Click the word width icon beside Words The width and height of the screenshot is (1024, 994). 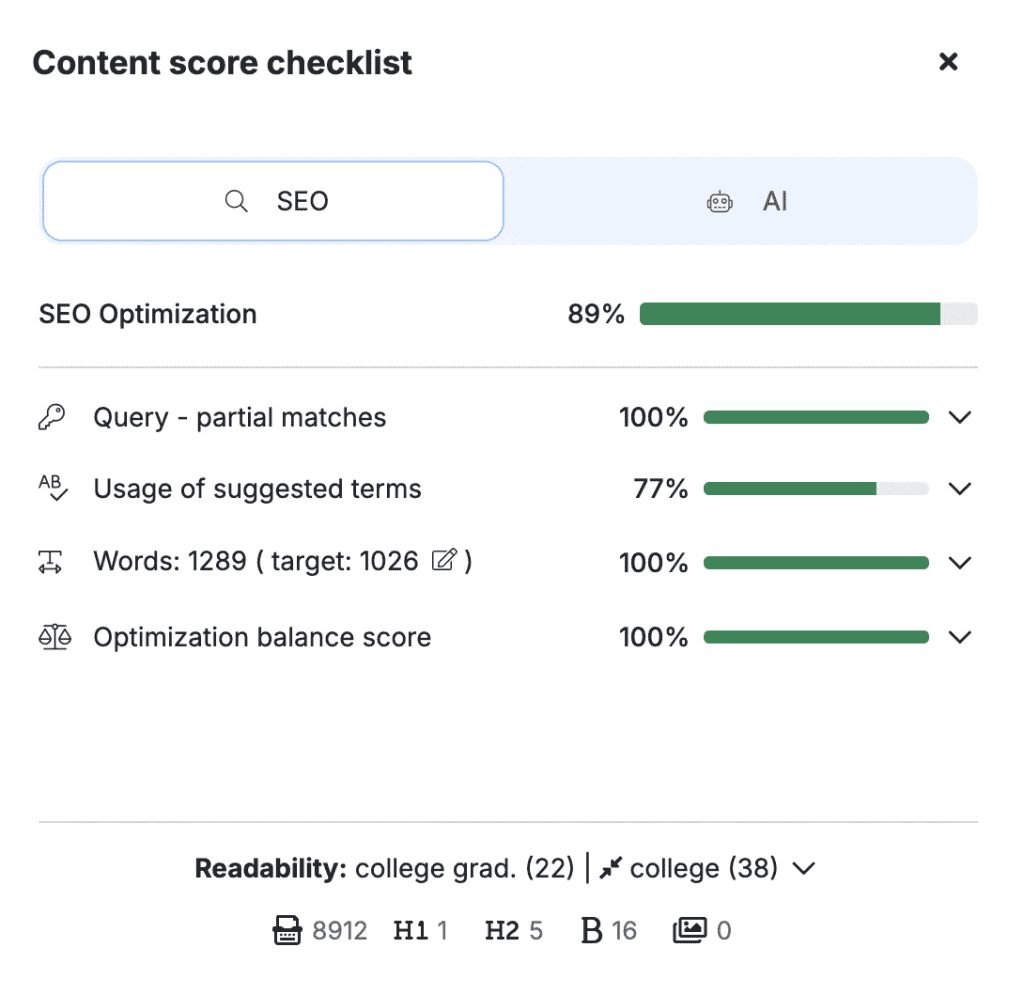52,563
